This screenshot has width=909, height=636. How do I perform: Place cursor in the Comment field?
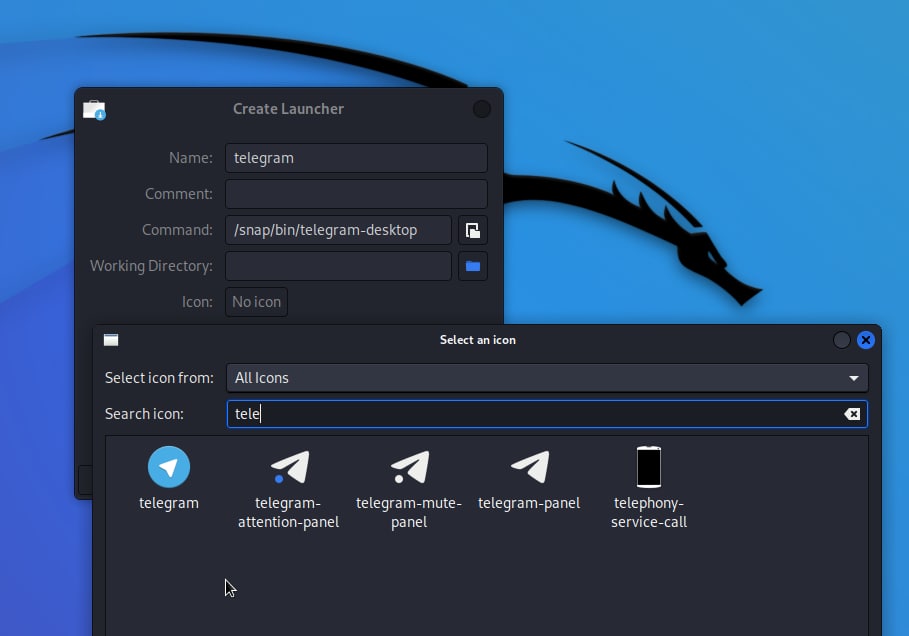(356, 193)
